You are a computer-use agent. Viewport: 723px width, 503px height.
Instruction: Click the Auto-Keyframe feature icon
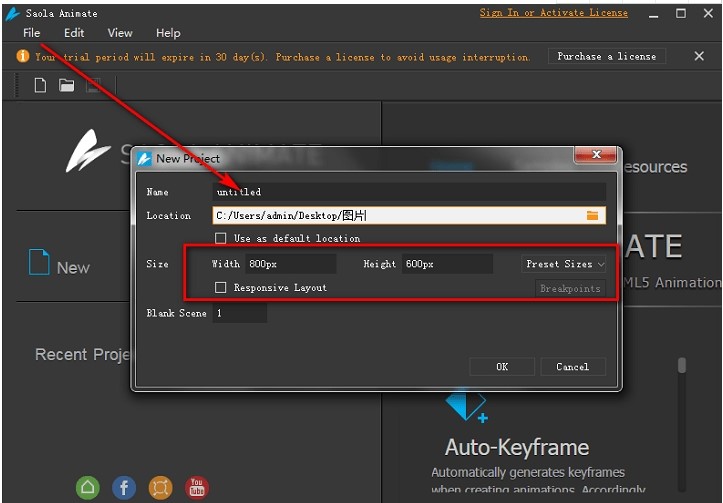pos(466,405)
